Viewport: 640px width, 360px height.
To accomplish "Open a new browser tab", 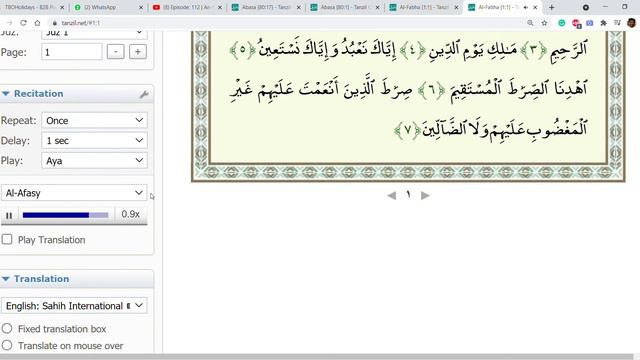I will click(x=551, y=7).
